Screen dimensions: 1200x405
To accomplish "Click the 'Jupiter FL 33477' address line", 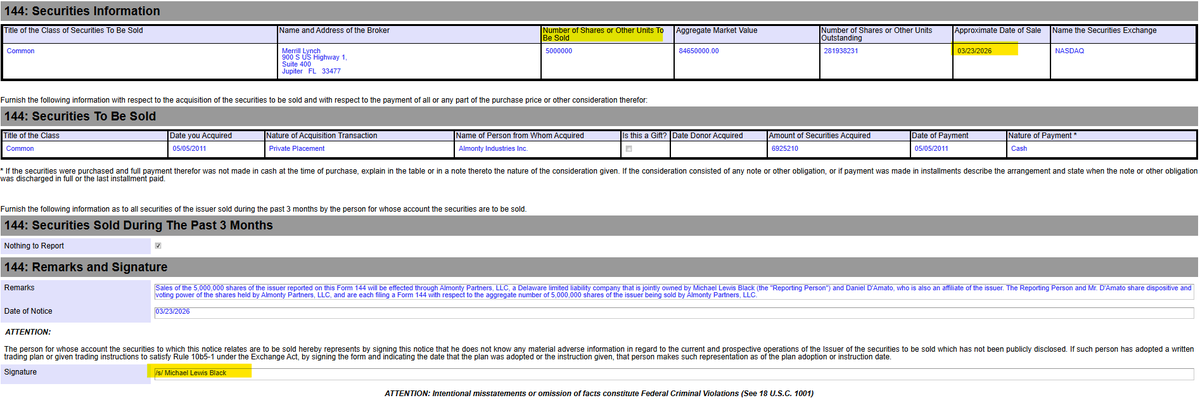I will (311, 71).
